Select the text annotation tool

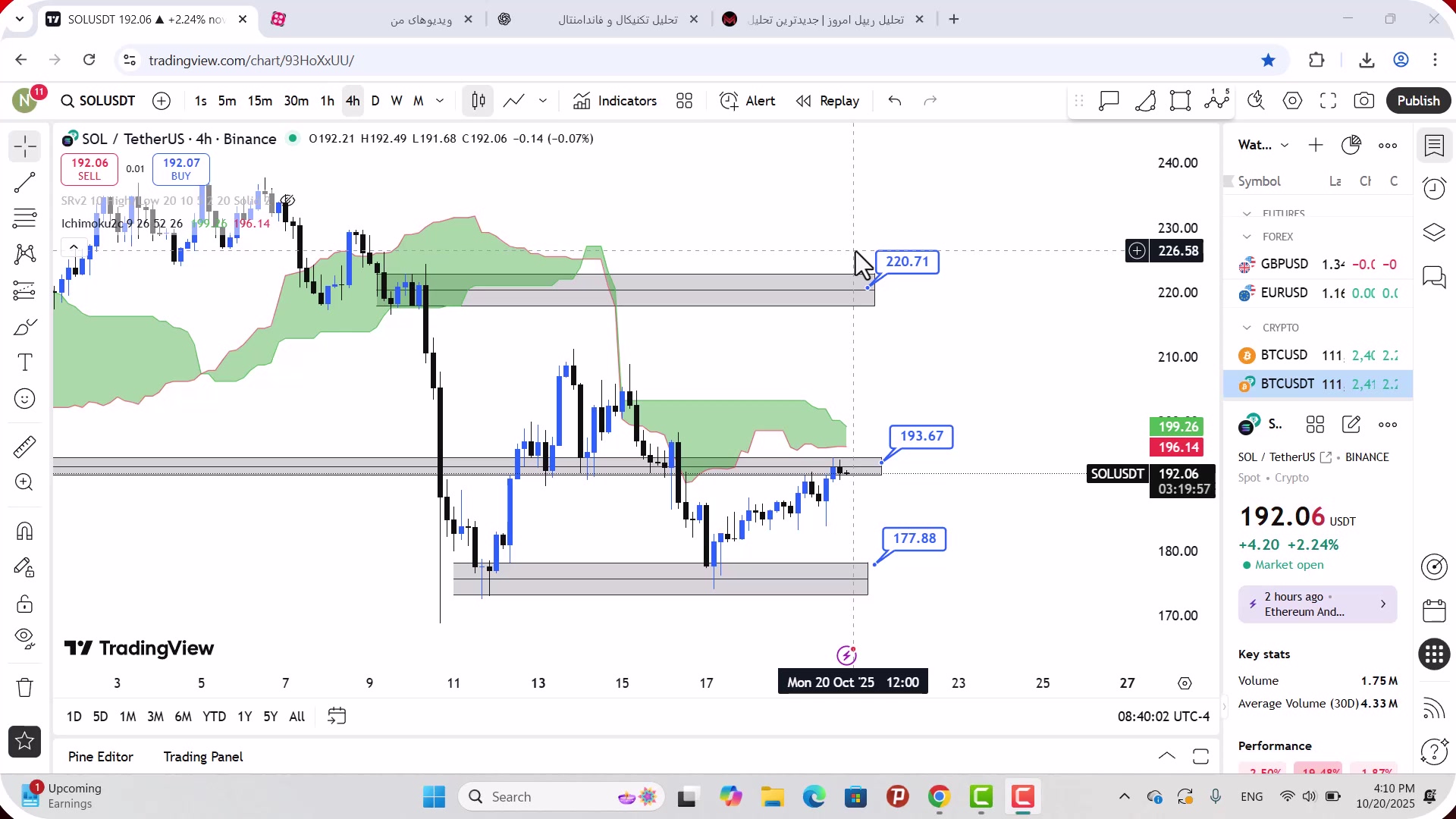(x=24, y=362)
